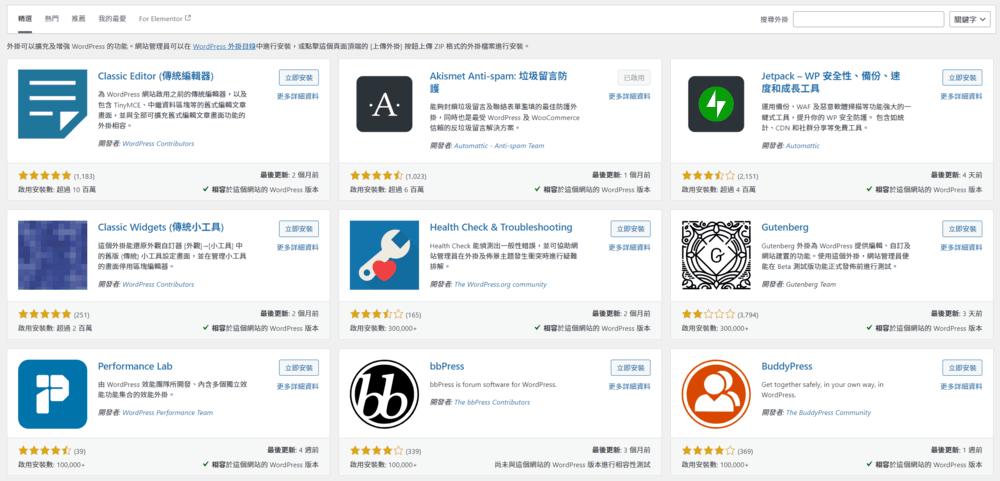
Task: Open the Classic Widgets (傳統小工具) title link
Action: (x=161, y=227)
